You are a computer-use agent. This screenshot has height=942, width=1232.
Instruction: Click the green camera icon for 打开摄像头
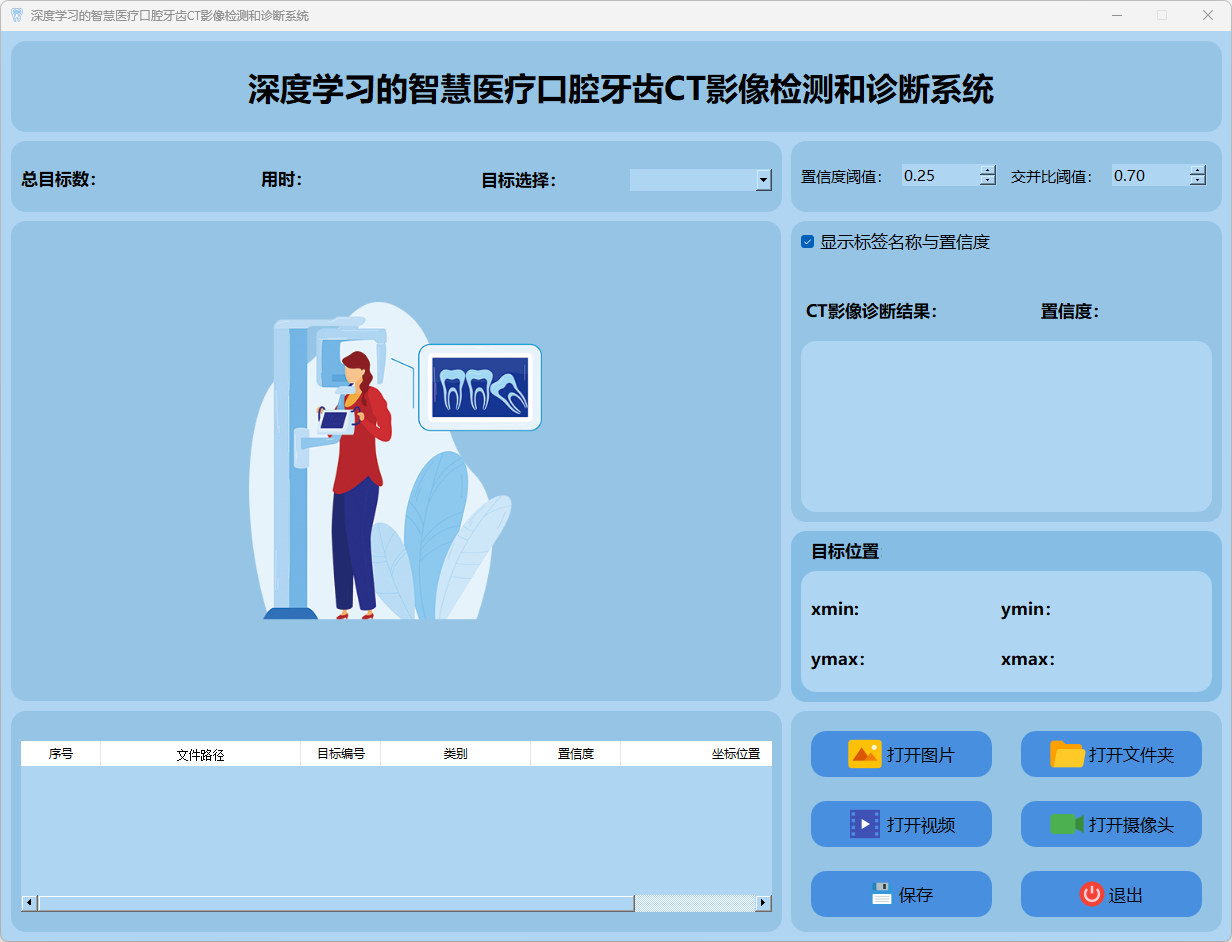[1066, 824]
